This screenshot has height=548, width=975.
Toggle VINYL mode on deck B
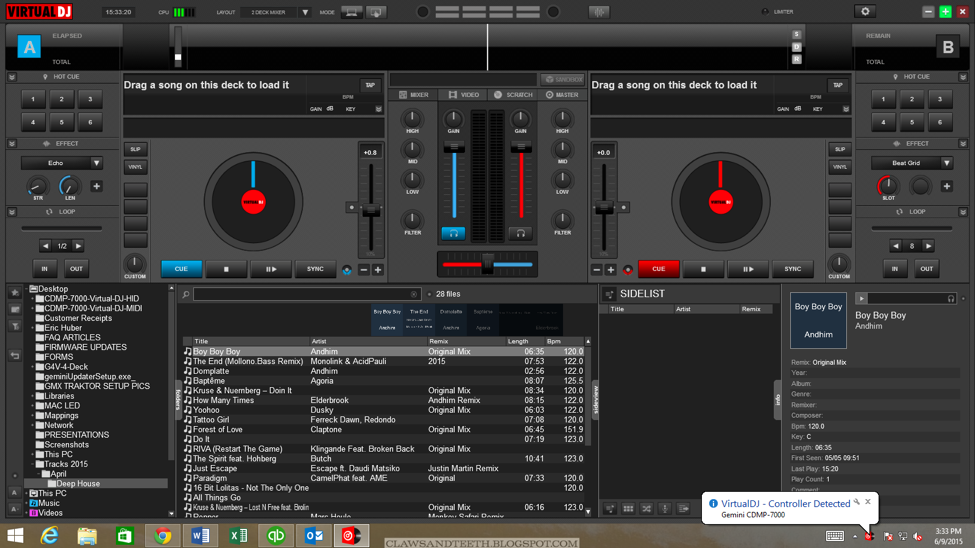[839, 167]
